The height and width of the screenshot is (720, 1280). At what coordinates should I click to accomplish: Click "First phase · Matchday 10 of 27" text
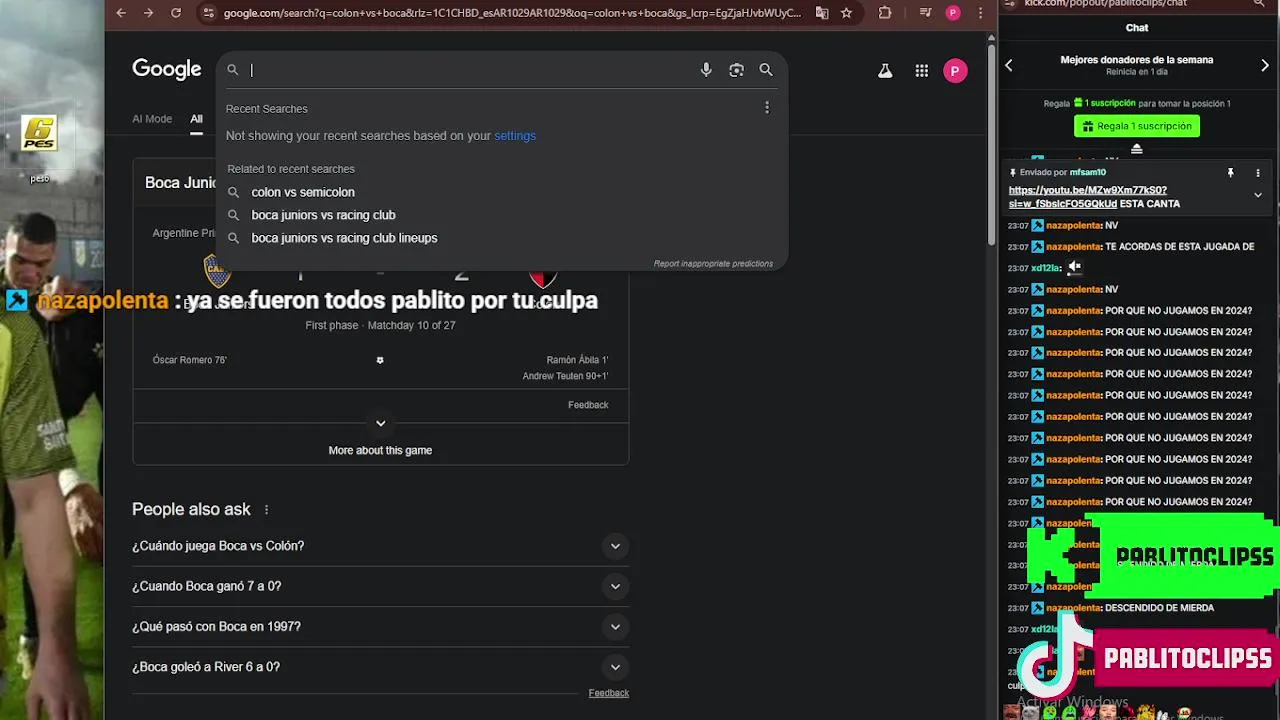click(x=380, y=326)
